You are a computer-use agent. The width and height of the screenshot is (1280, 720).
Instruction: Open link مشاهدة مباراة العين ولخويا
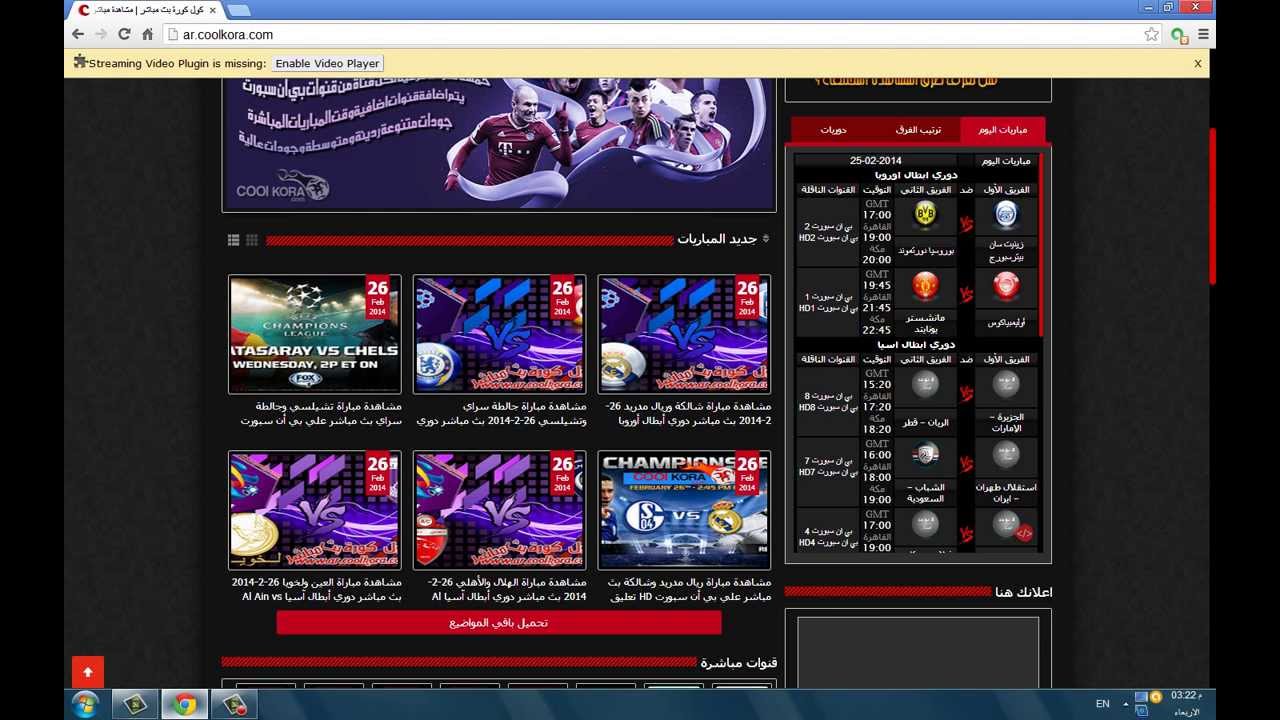317,589
